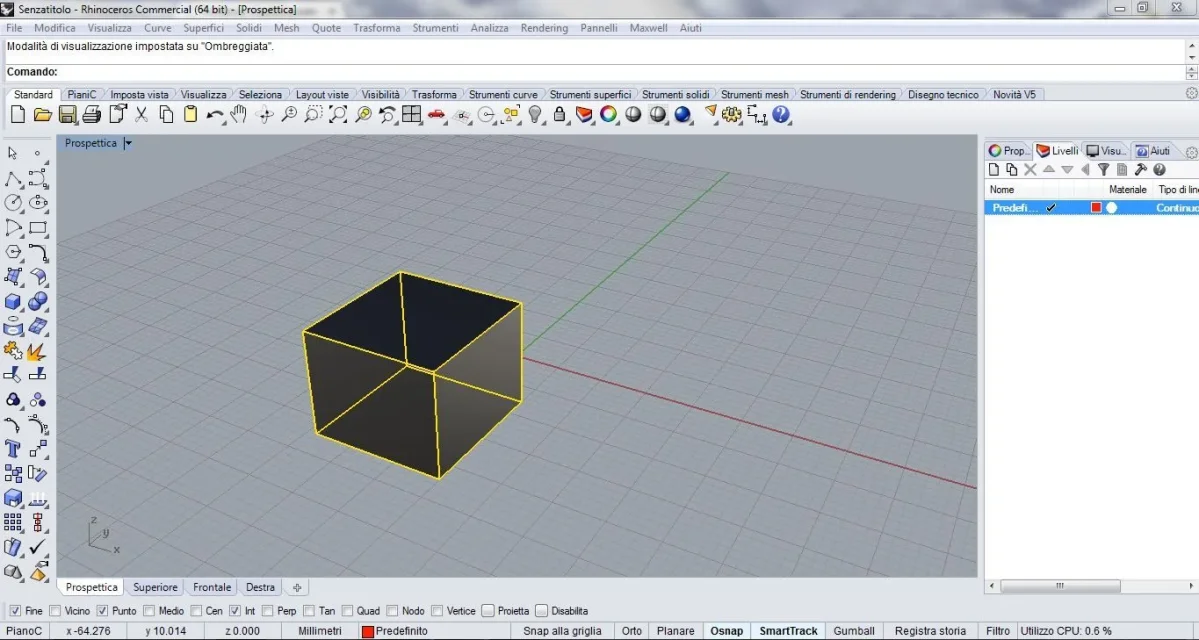This screenshot has width=1199, height=640.
Task: Click the Undo arrow icon
Action: [x=215, y=115]
